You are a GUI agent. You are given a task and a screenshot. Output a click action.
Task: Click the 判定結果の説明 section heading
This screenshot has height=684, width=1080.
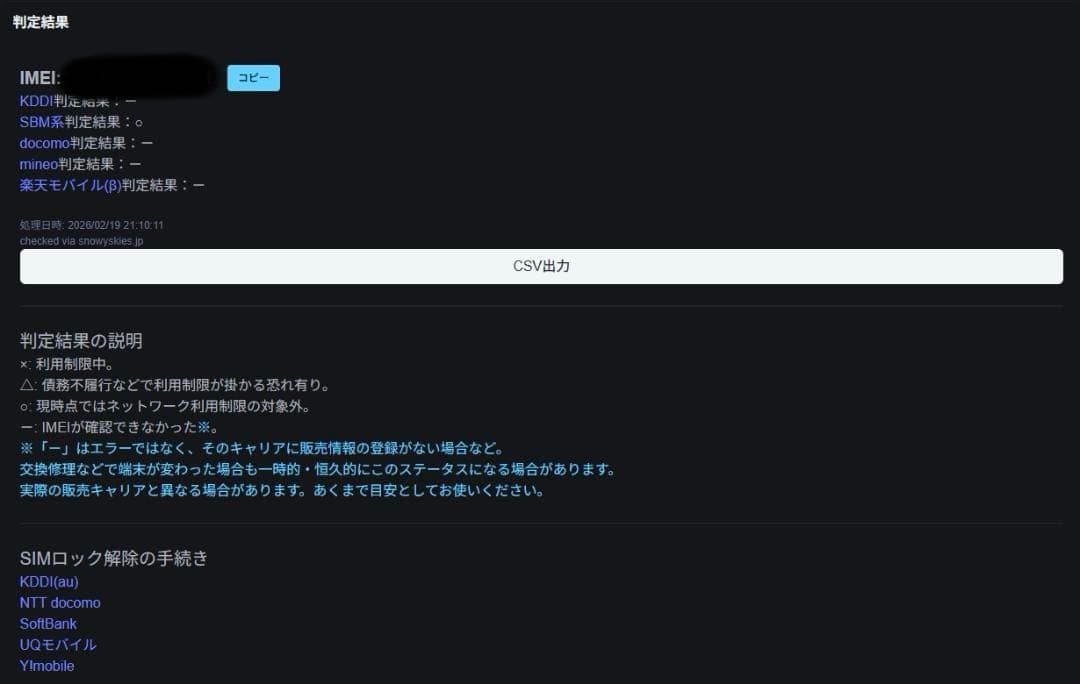(83, 340)
